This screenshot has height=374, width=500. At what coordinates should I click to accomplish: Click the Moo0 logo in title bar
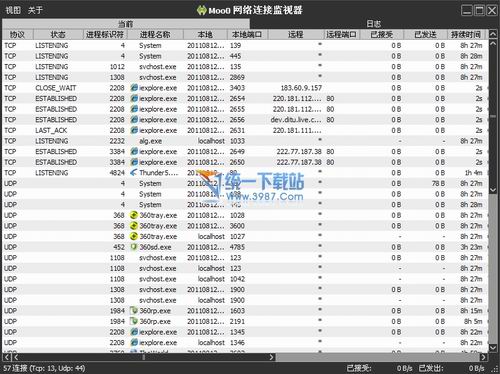pos(201,10)
